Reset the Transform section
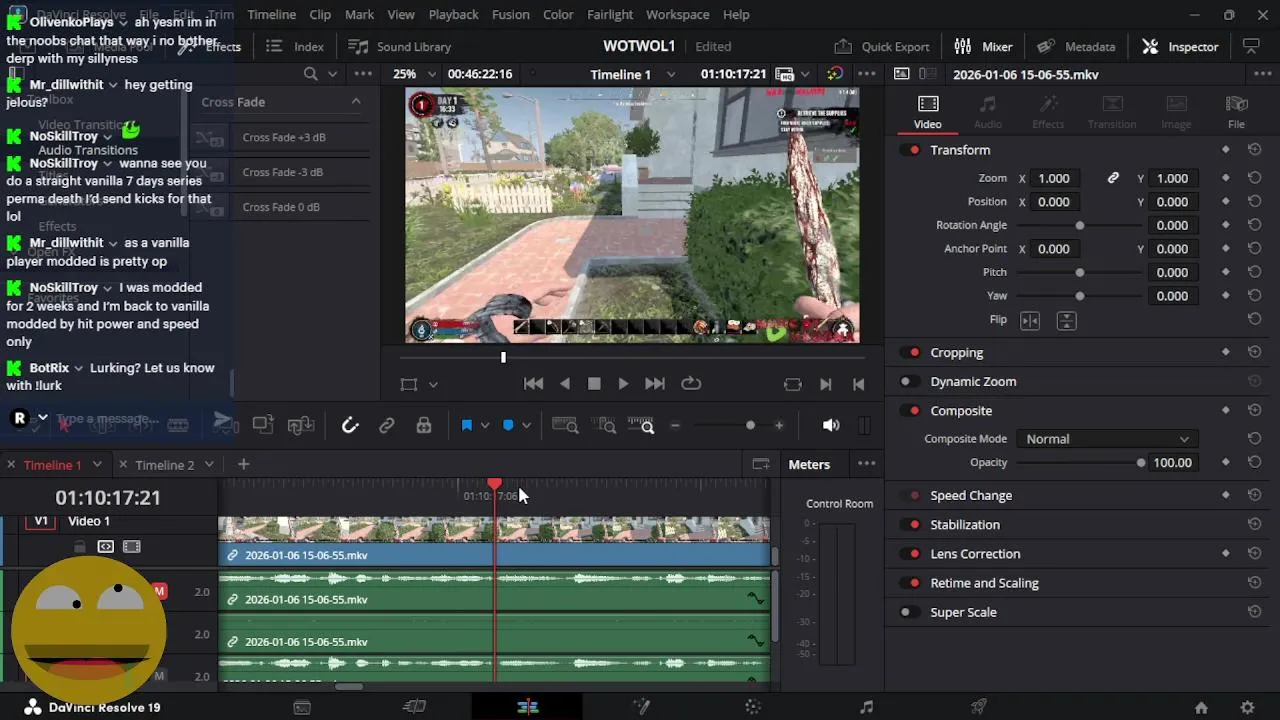The image size is (1280, 720). click(x=1254, y=150)
